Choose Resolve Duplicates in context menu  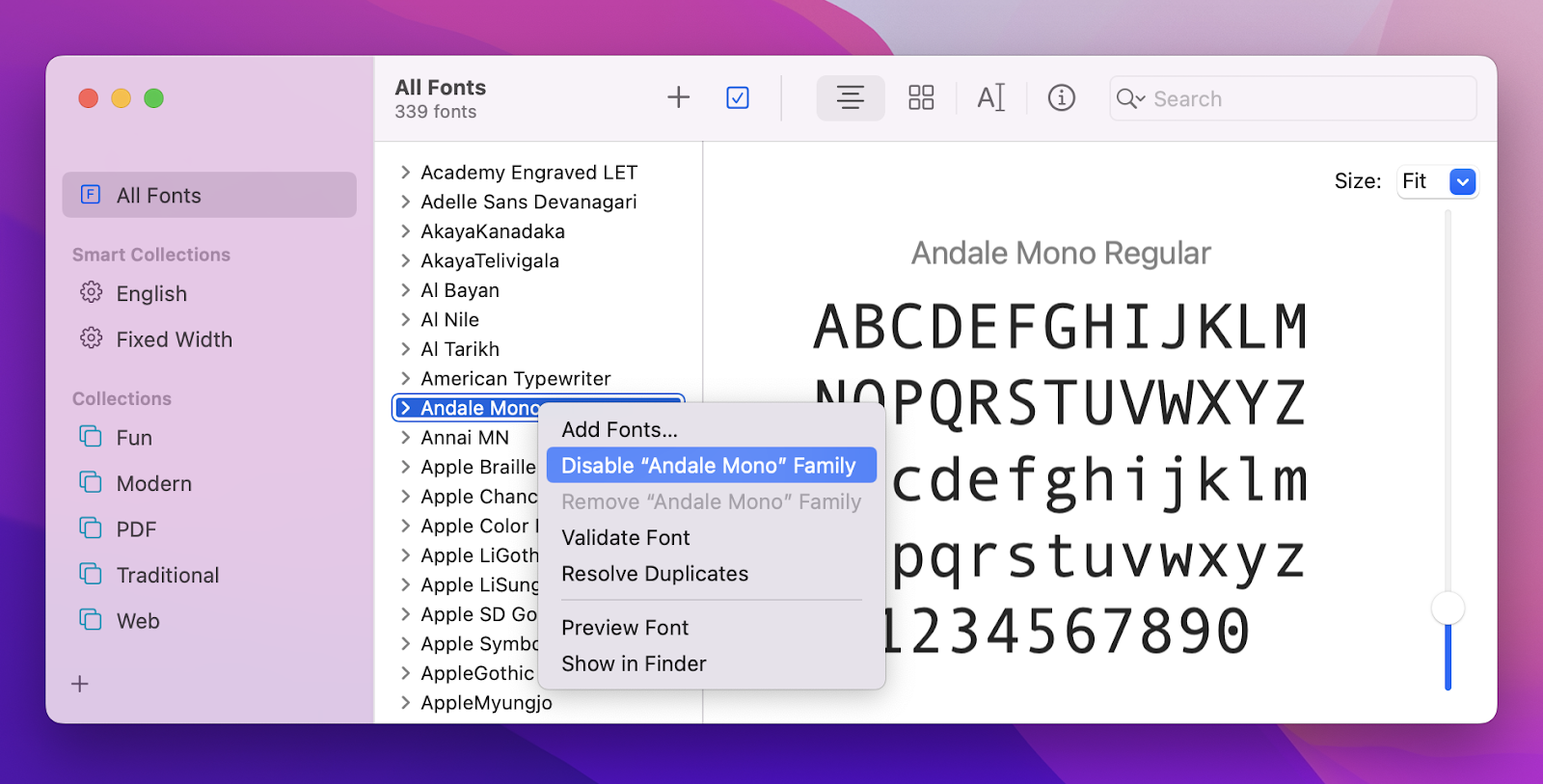coord(712,574)
